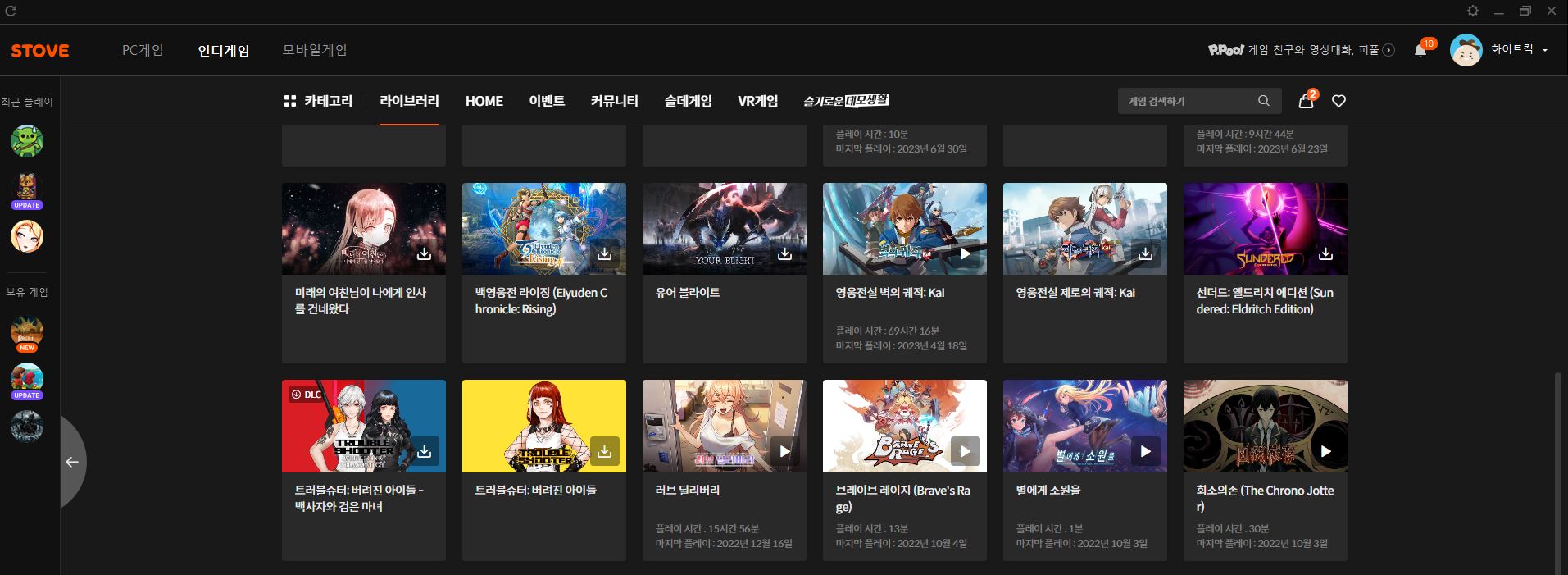Screen dimensions: 1568x575
Task: Open 러브 딜리버리 game title
Action: tap(688, 491)
